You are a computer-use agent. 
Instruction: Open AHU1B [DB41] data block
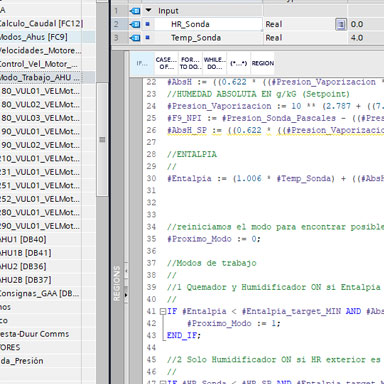[x=26, y=253]
